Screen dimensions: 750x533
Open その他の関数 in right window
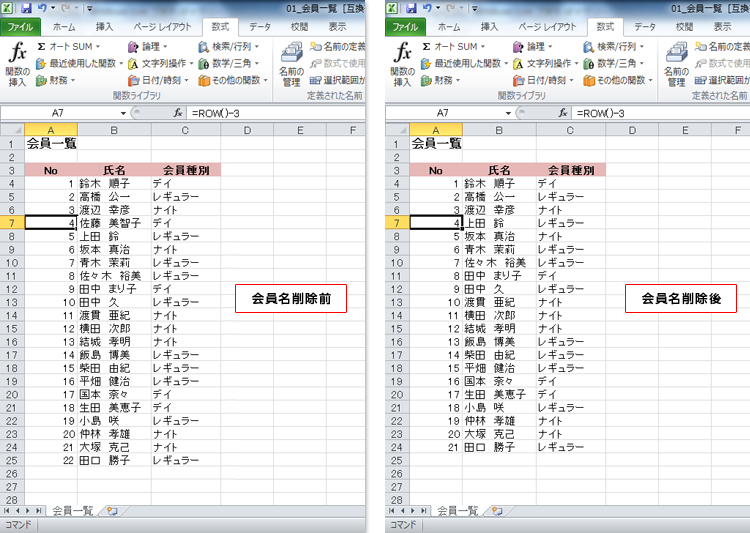(618, 80)
